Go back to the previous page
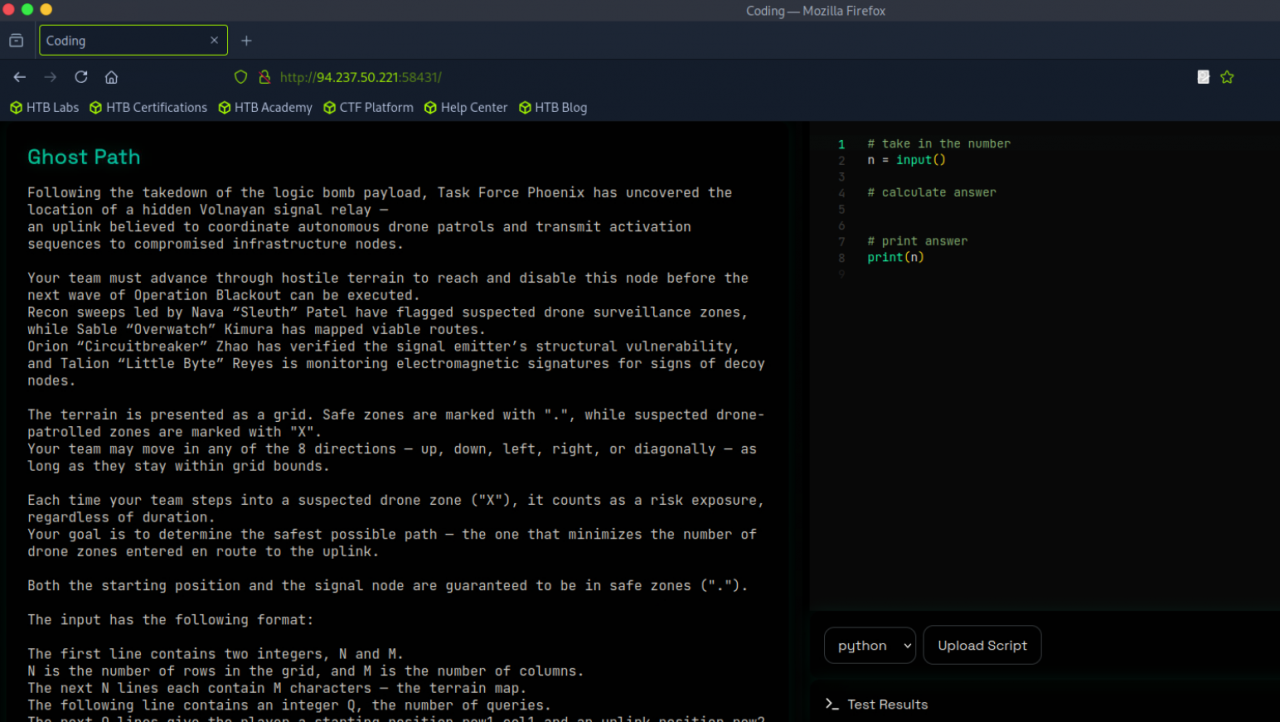Screen dimensions: 1280x722 (x=20, y=77)
